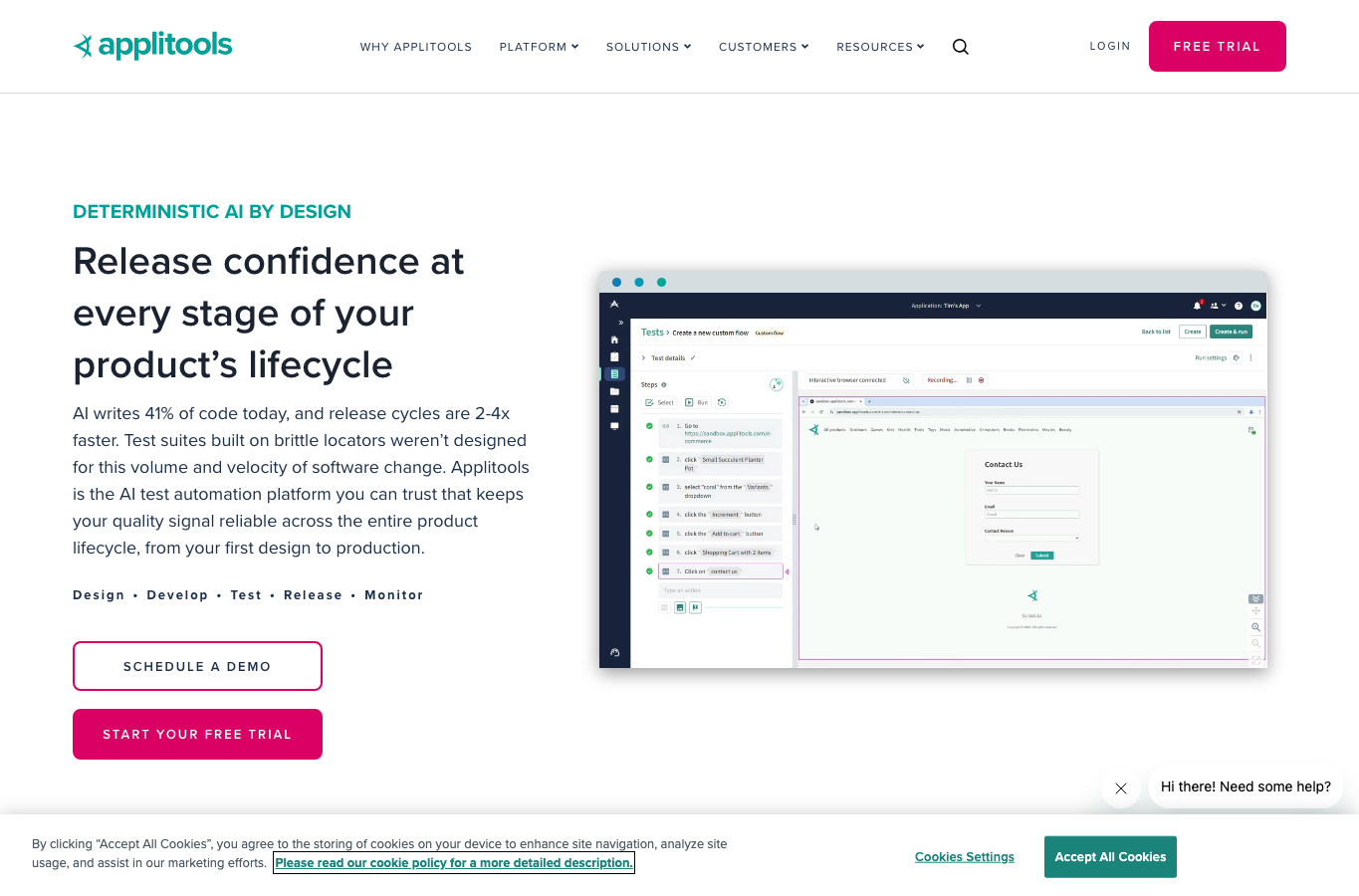Click Schedule a Demo button

coord(197,666)
